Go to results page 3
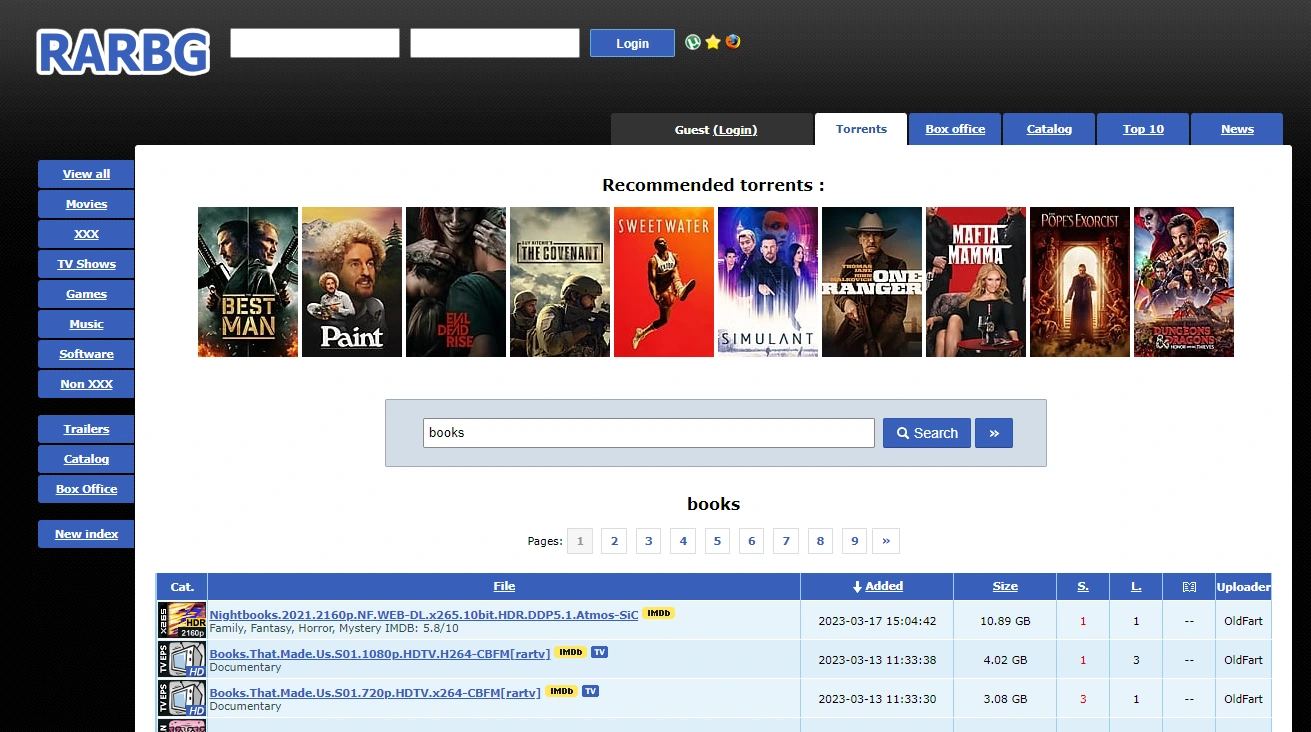 click(648, 541)
